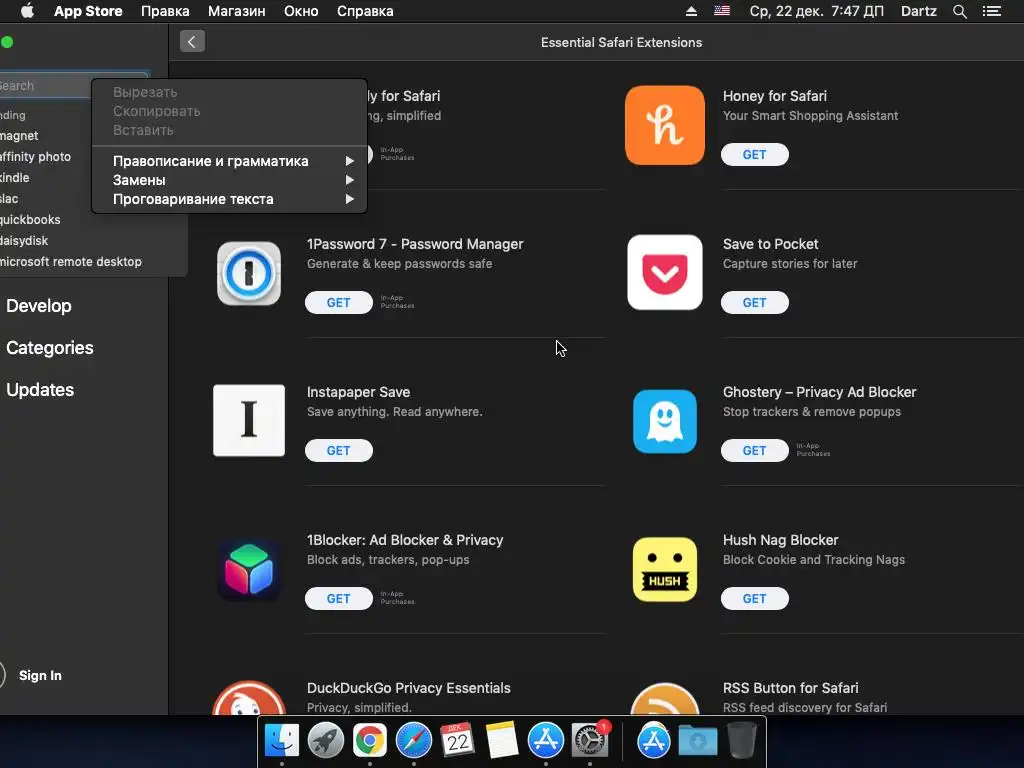1024x768 pixels.
Task: Click the US flag input source icon
Action: pyautogui.click(x=722, y=11)
